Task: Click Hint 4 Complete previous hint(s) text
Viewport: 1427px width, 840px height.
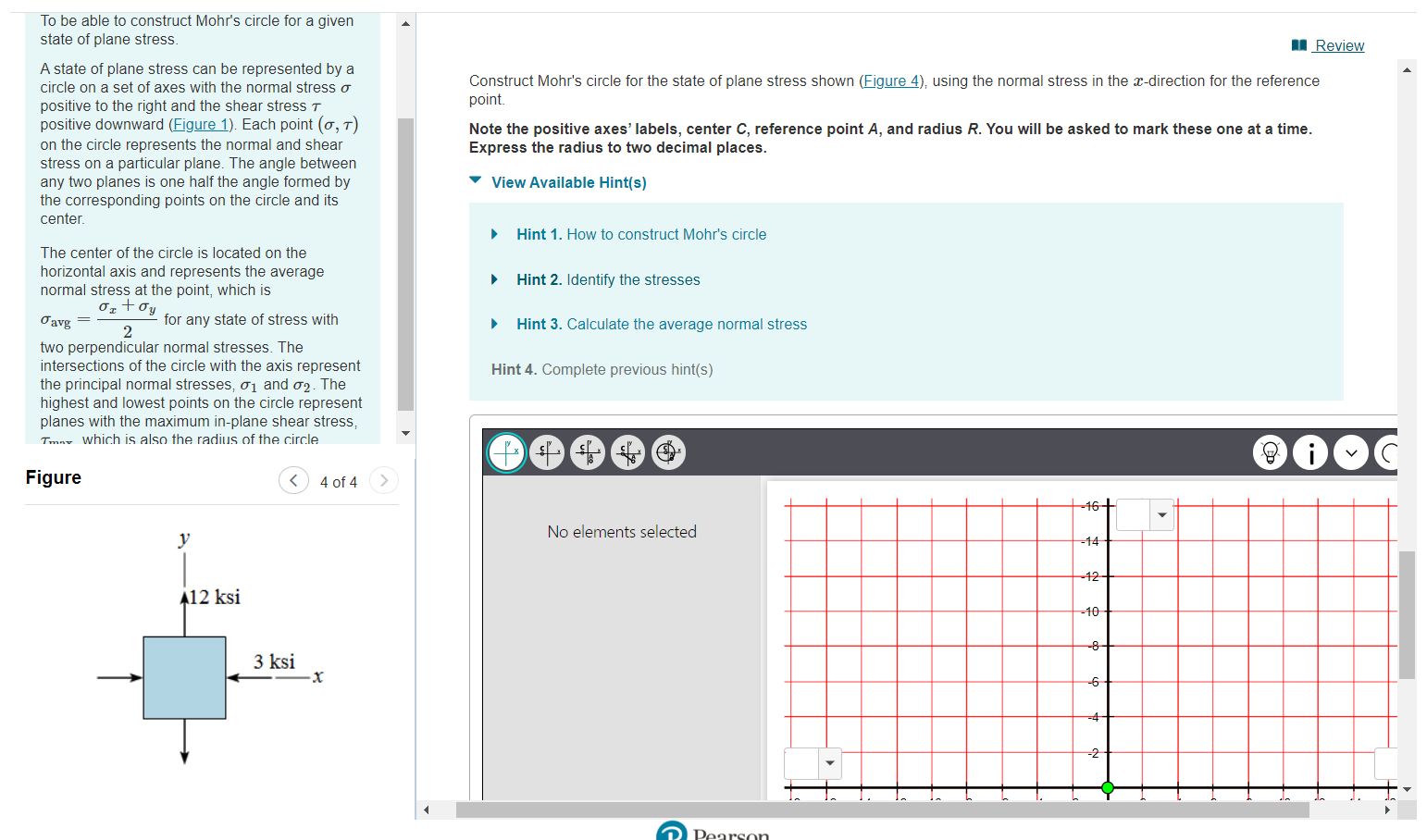Action: 602,369
